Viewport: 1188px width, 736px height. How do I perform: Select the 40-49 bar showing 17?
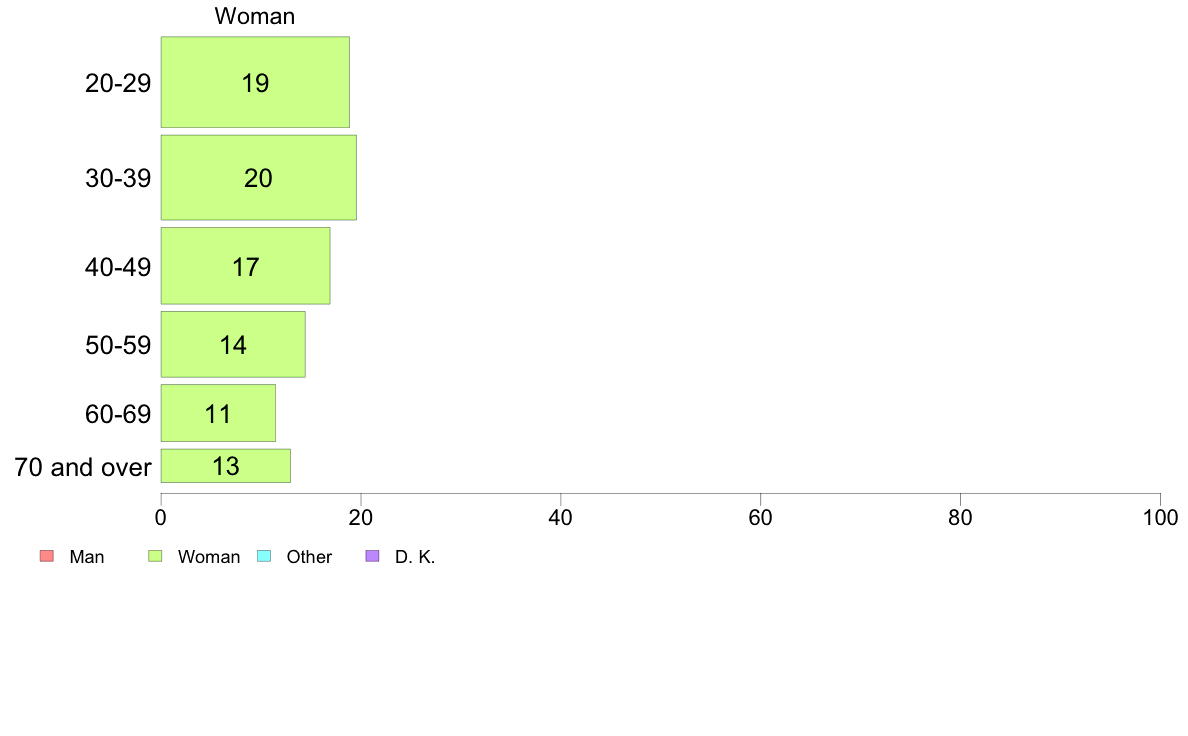click(245, 266)
